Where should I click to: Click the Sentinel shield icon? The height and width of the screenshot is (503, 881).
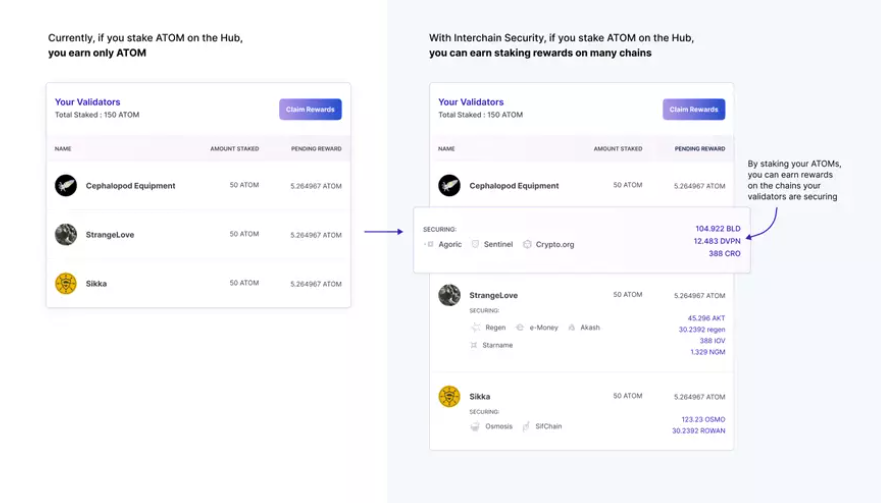tap(476, 244)
